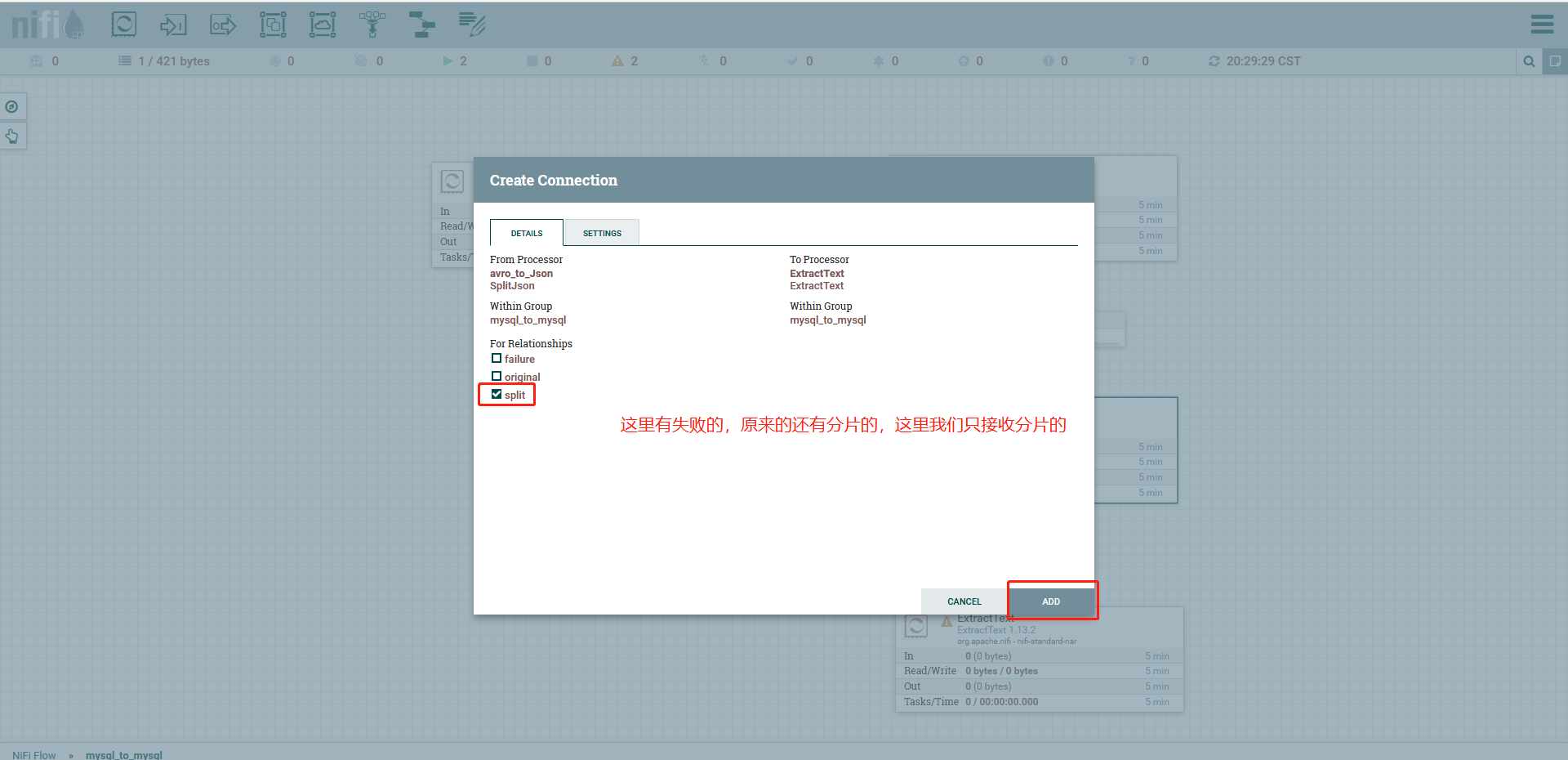This screenshot has height=760, width=1568.
Task: Click the invalid components warning icon
Action: tap(617, 60)
